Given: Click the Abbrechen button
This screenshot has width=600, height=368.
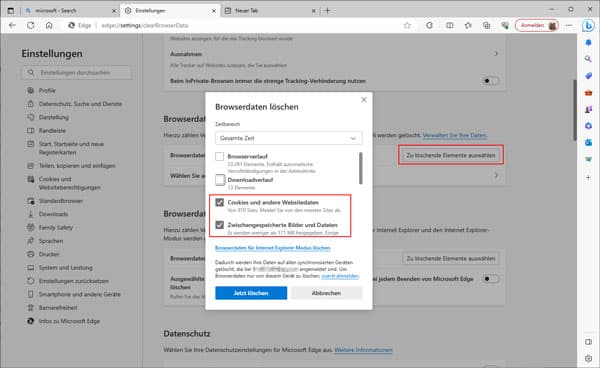Looking at the screenshot, I should [326, 293].
